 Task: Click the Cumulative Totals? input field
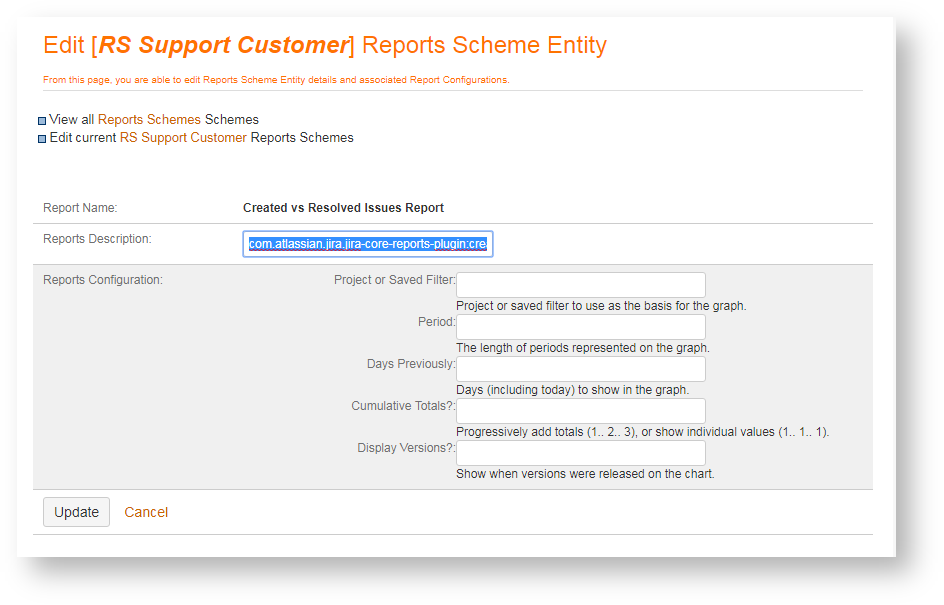coord(580,411)
